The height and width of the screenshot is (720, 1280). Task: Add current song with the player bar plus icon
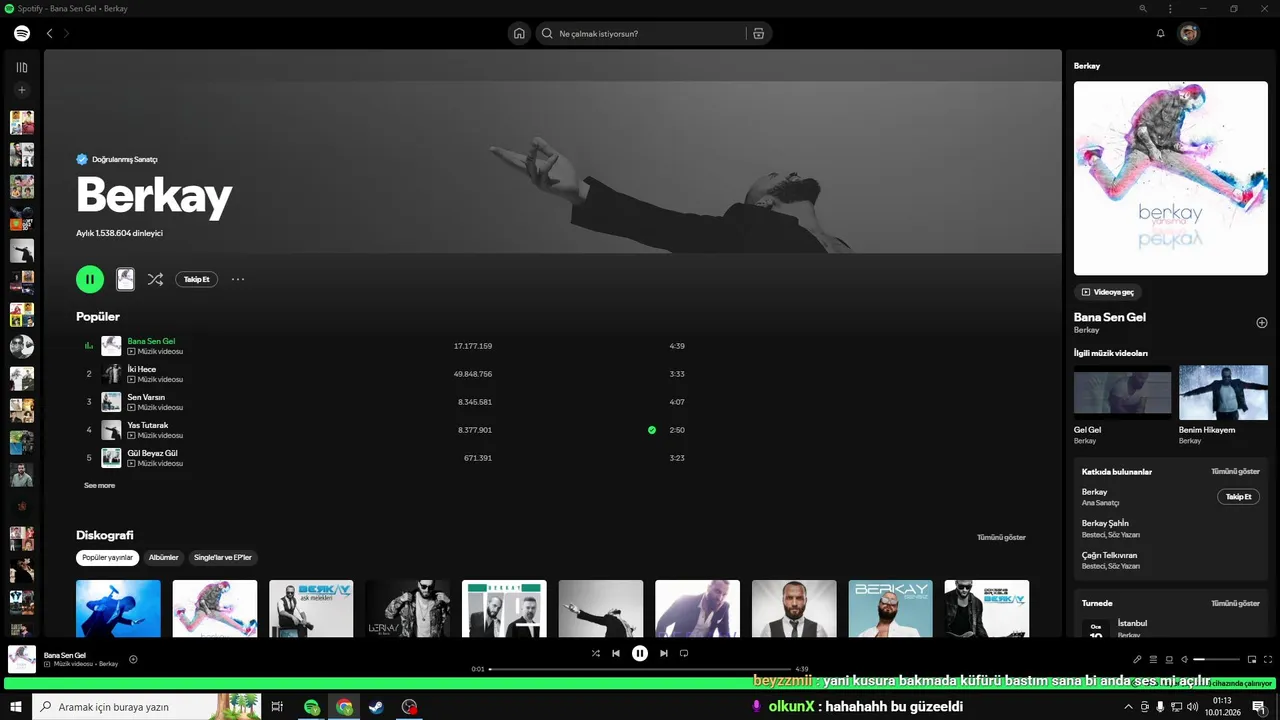133,659
